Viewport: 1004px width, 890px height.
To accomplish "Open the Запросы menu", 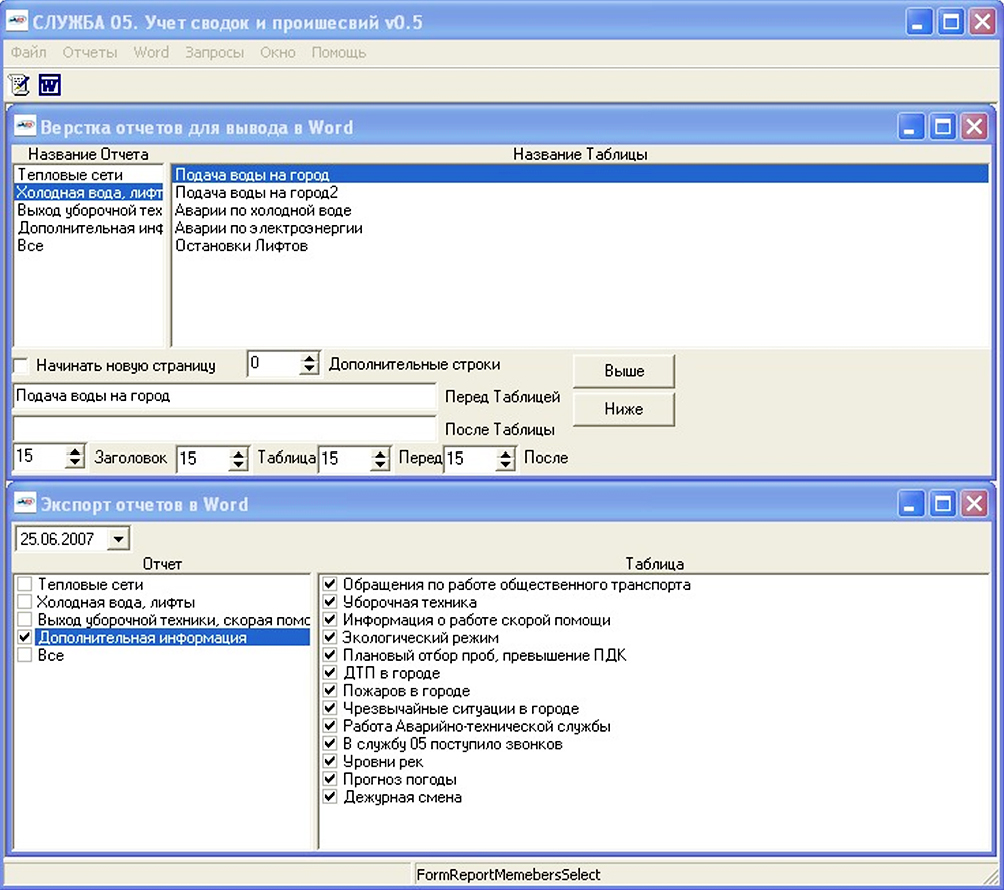I will click(x=215, y=53).
